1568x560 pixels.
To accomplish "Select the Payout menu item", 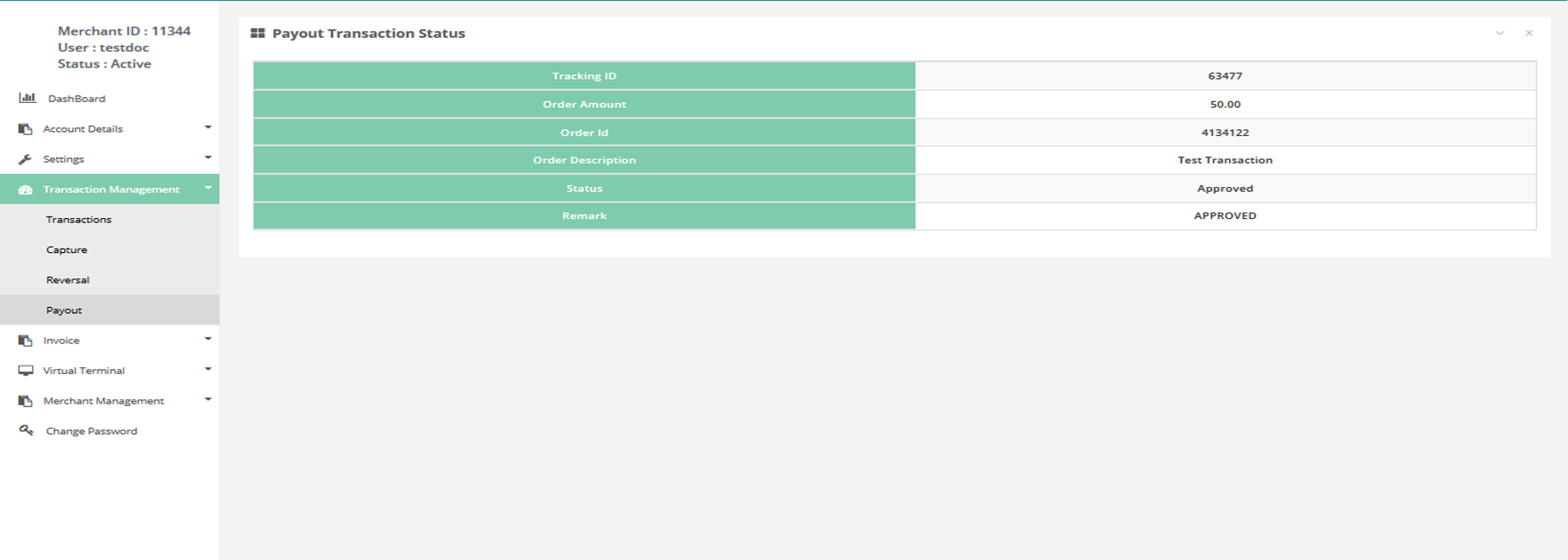I will coord(64,310).
